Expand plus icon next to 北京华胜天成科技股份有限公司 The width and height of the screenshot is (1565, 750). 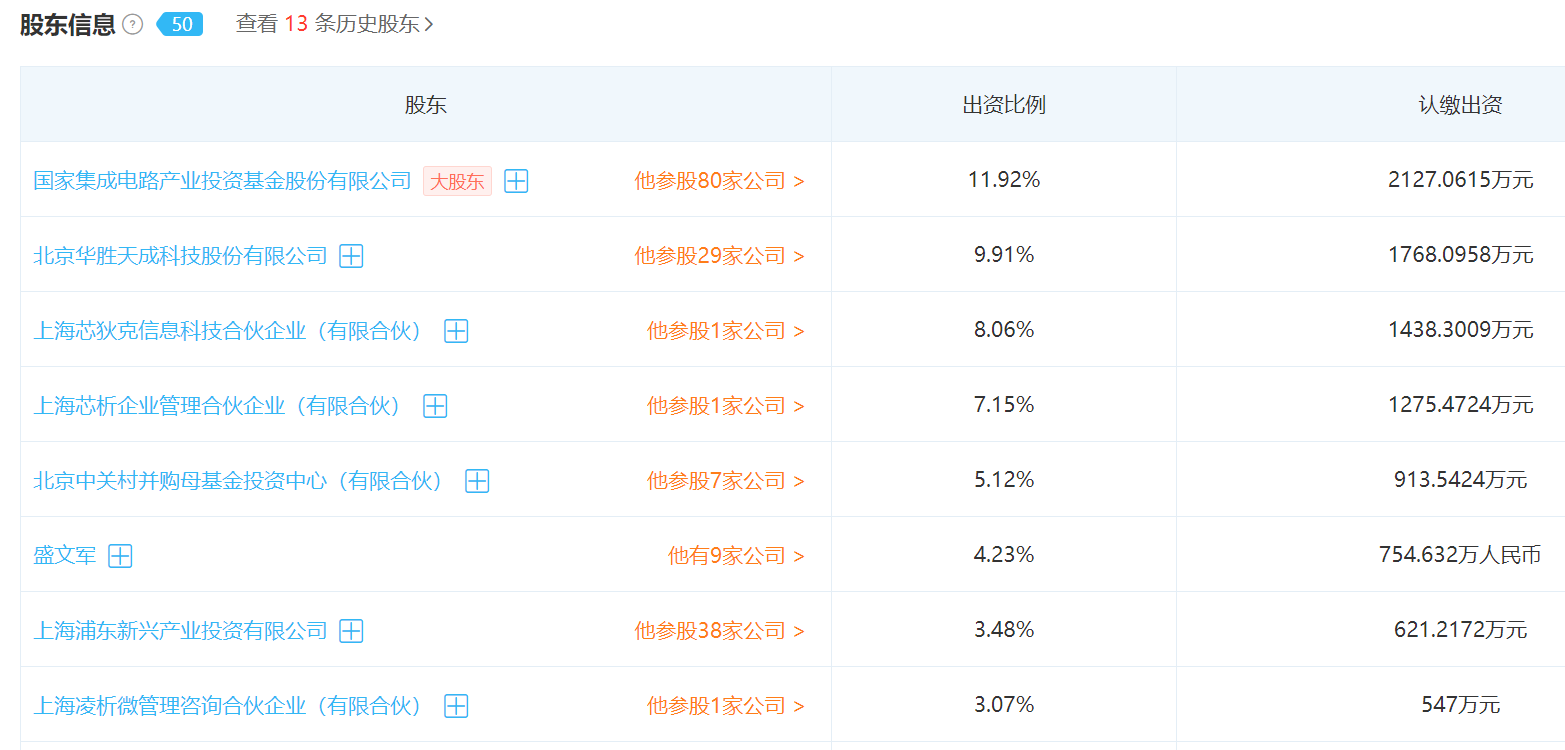351,256
